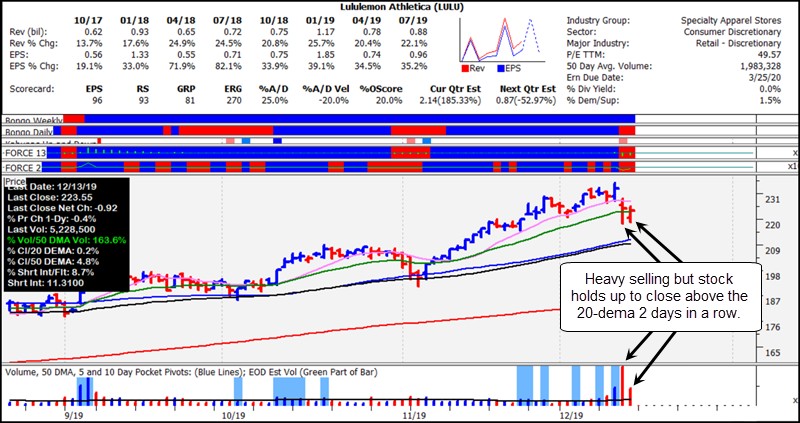Click the ERG score 270
This screenshot has width=800, height=423.
[x=235, y=100]
